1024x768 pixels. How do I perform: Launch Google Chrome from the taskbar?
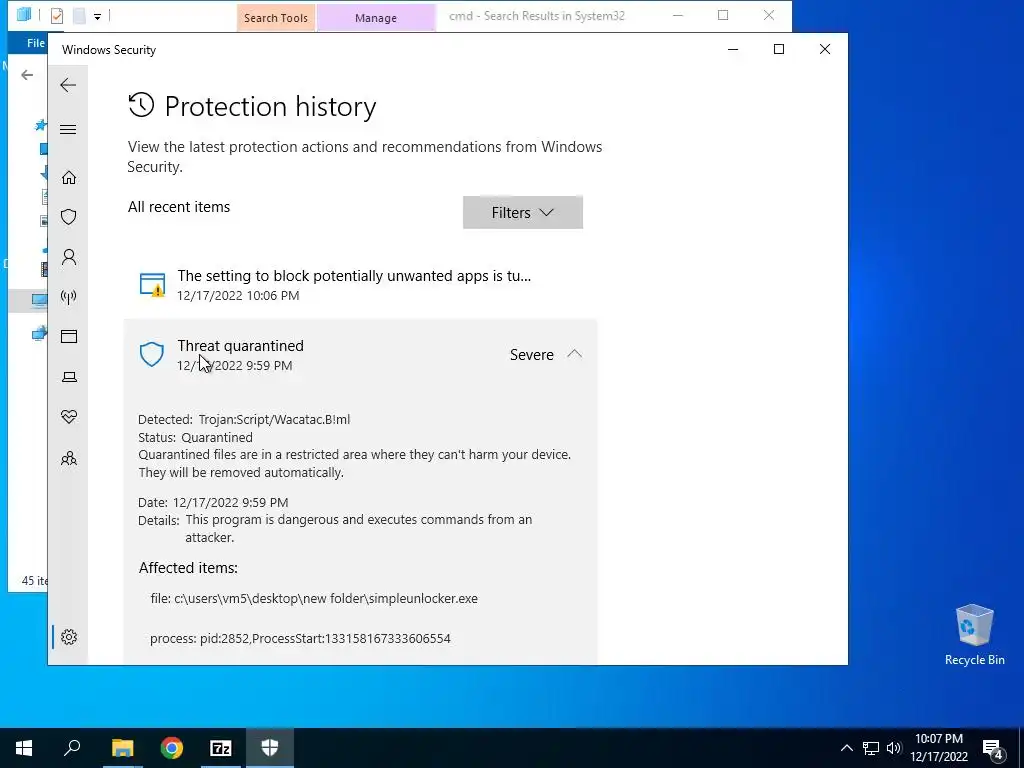tap(172, 748)
